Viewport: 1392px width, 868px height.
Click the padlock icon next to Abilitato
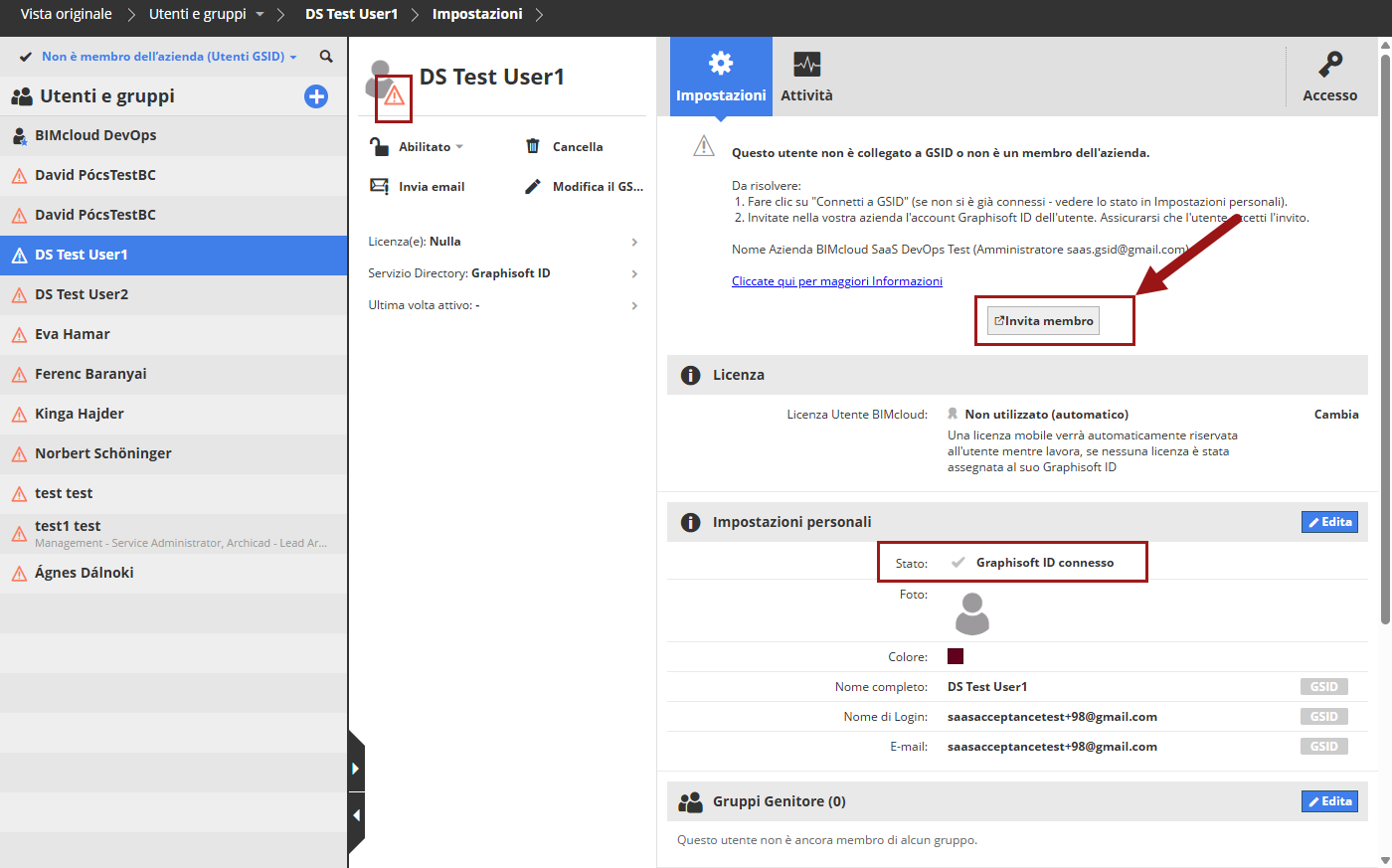tap(379, 146)
